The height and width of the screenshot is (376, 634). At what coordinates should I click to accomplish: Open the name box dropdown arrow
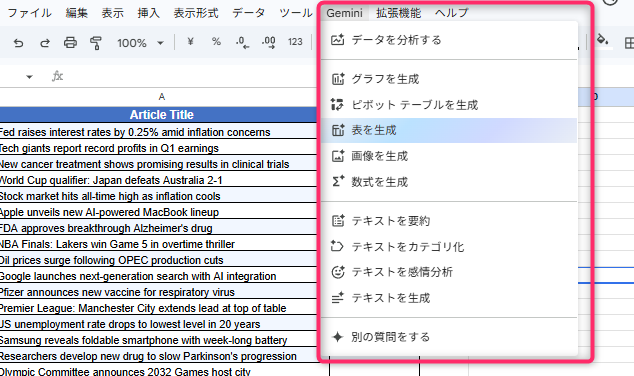pyautogui.click(x=29, y=76)
